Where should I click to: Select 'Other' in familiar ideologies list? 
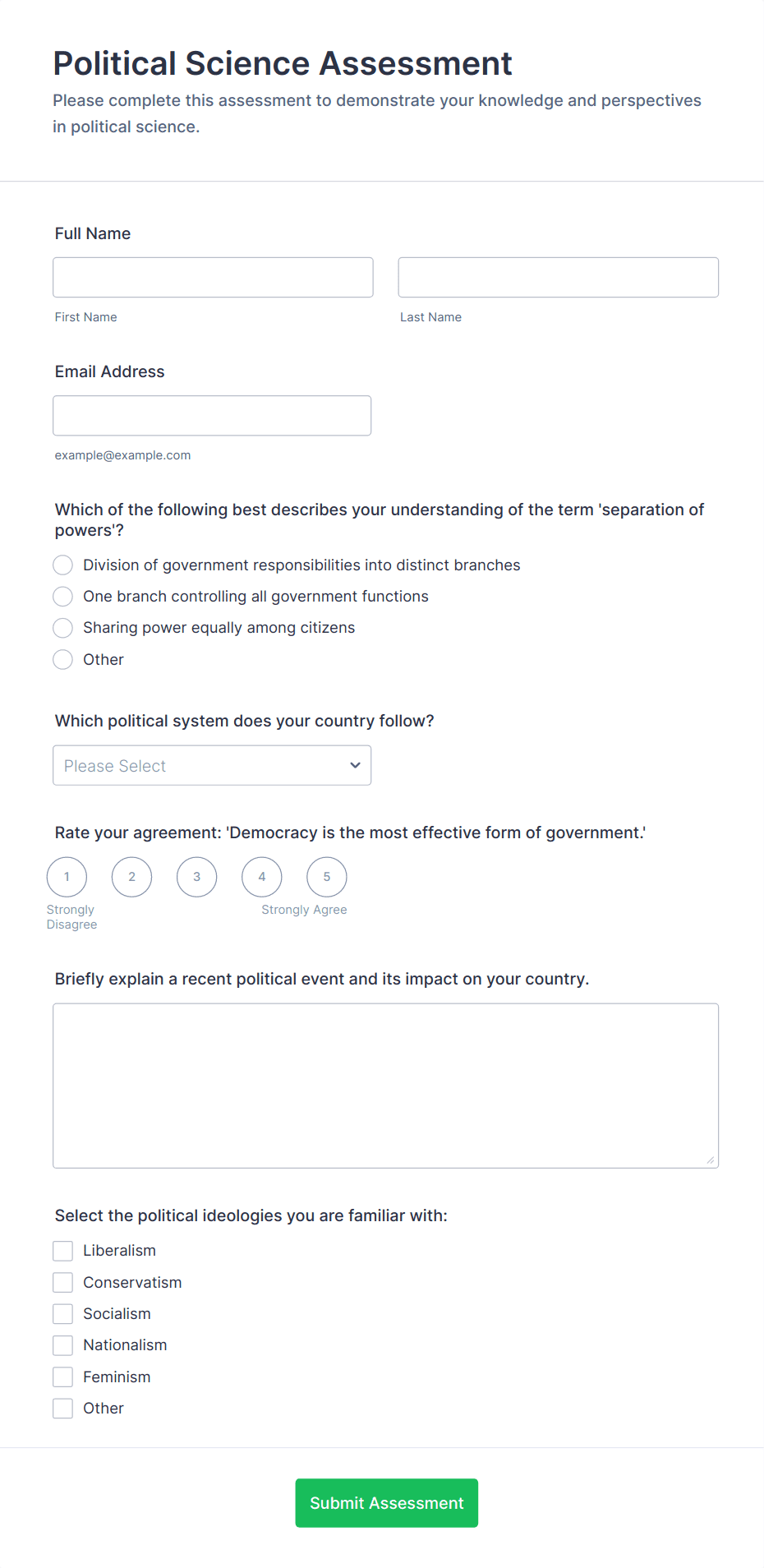point(62,1408)
